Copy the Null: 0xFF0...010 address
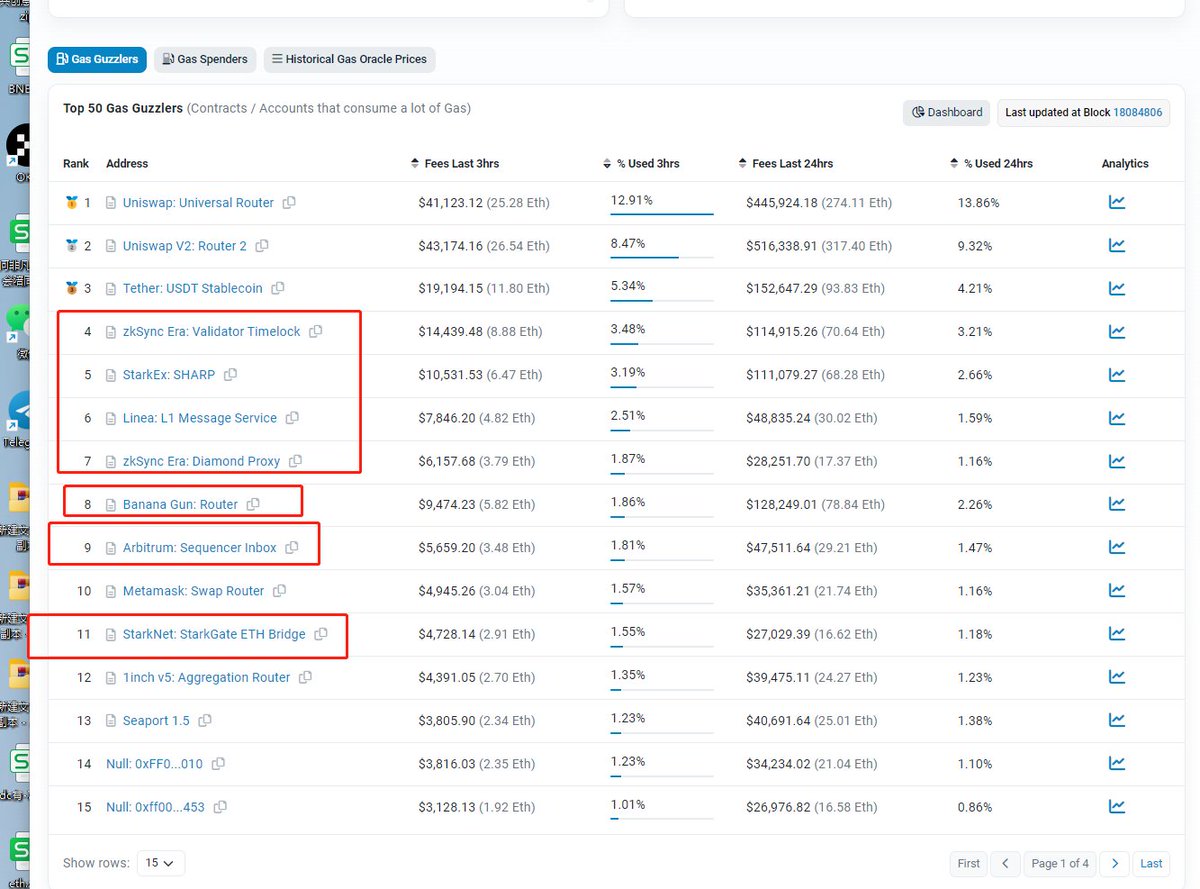1200x889 pixels. pos(218,764)
